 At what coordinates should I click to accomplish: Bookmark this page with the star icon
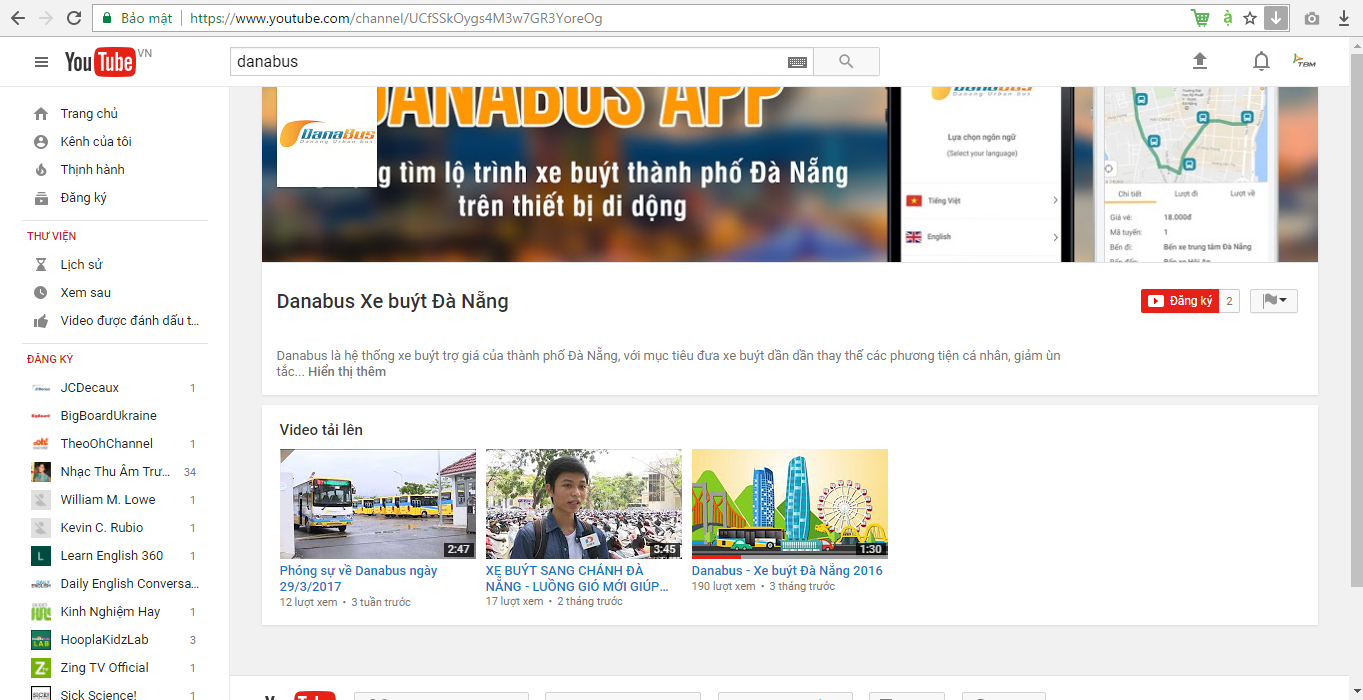(x=1250, y=18)
